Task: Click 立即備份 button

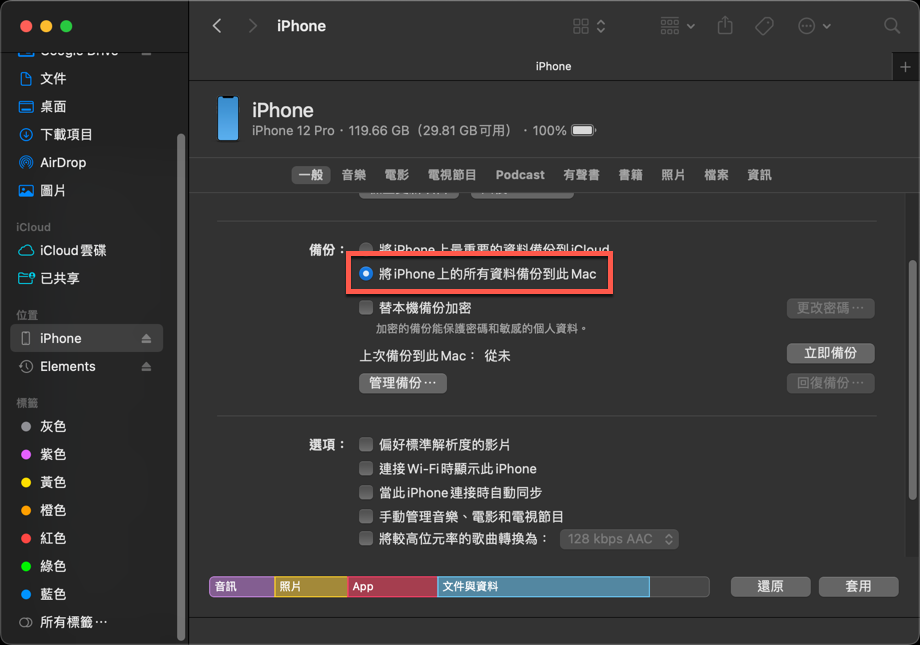Action: click(x=830, y=353)
